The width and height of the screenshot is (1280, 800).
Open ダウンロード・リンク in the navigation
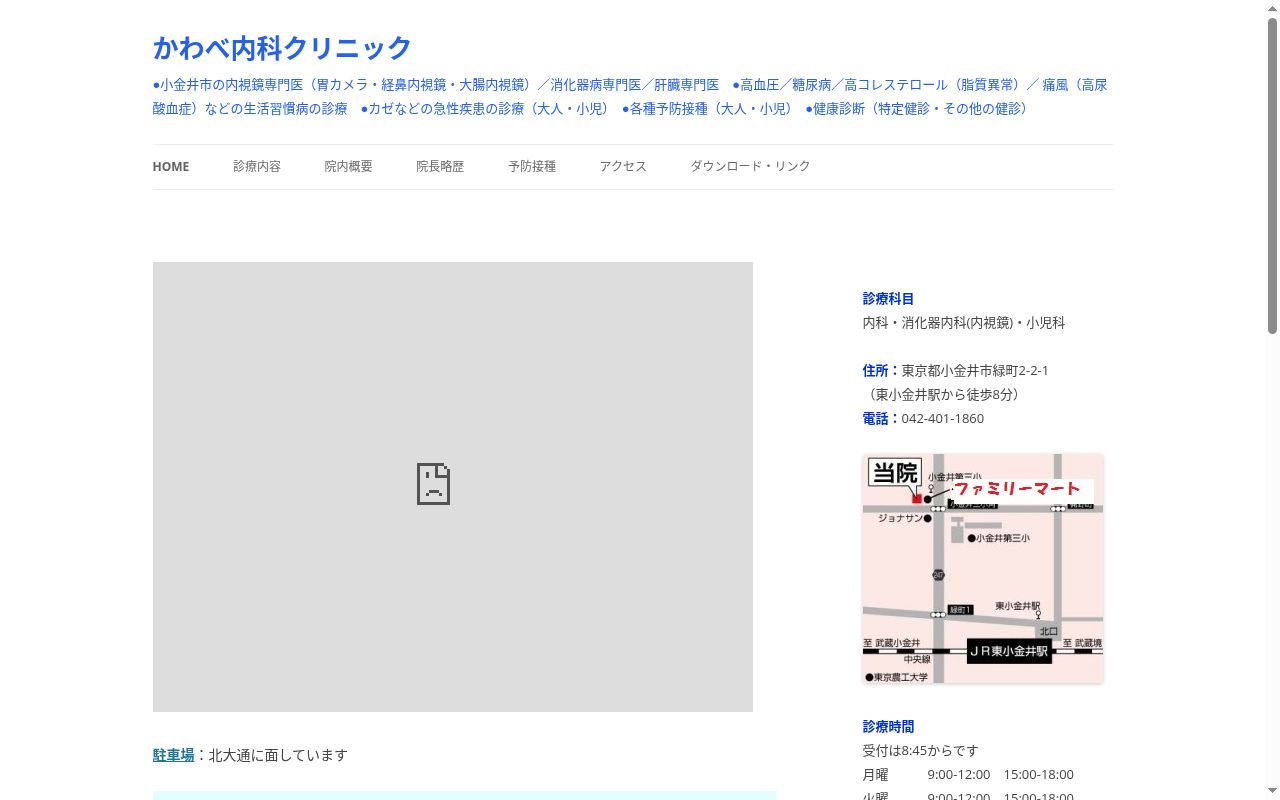(750, 167)
